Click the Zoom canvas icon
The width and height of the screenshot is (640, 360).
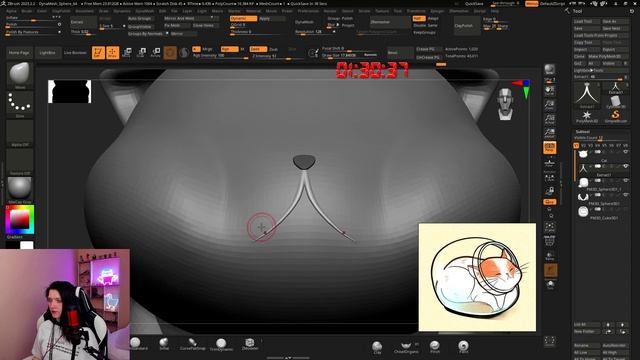click(549, 105)
